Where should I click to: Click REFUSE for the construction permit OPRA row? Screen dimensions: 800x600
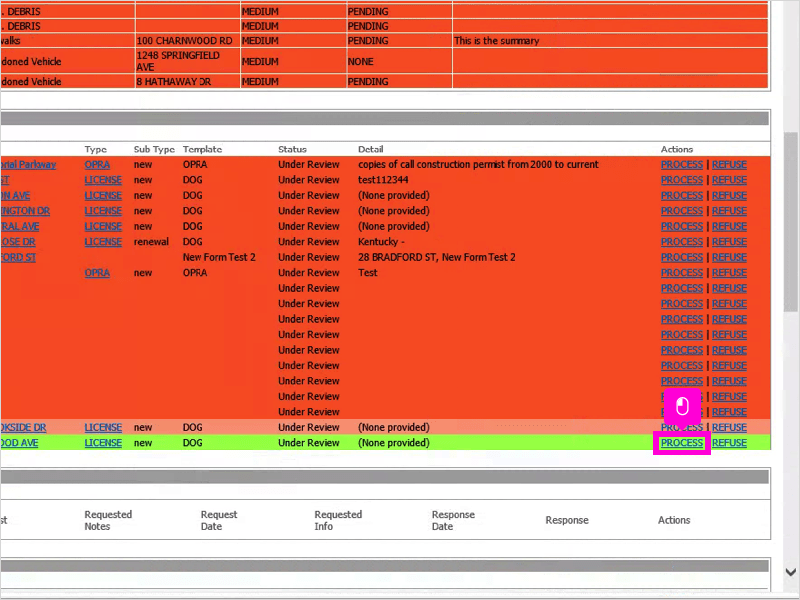[729, 165]
